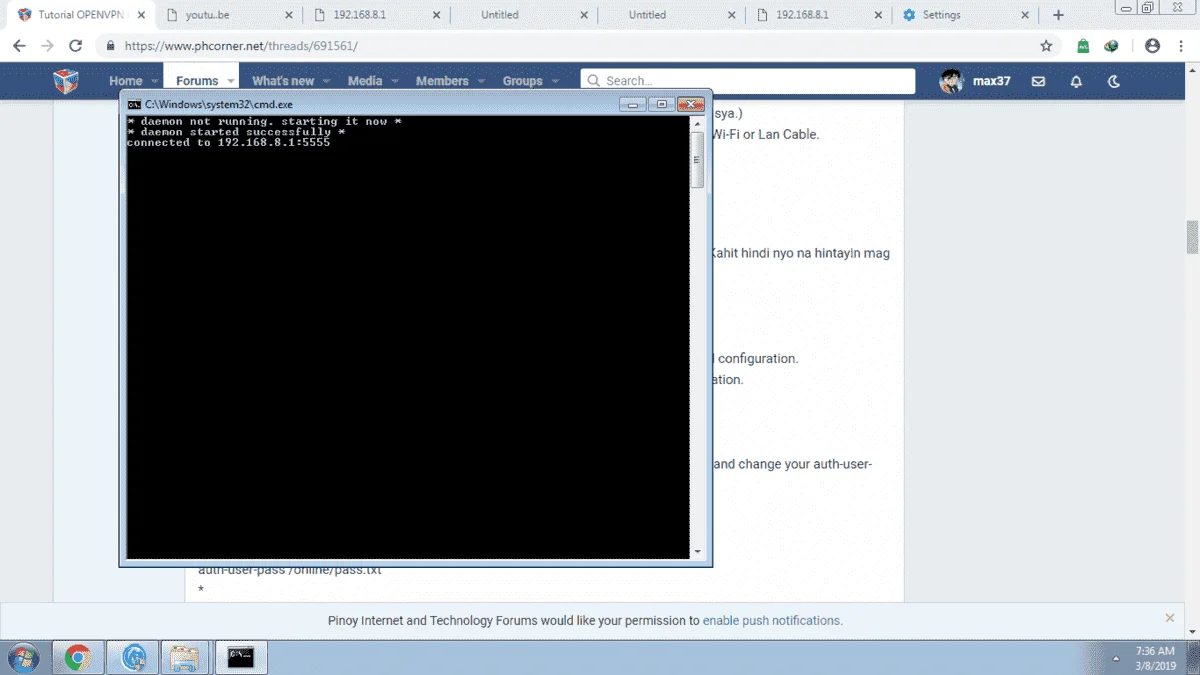Click the cmd window scrollbar thumb
The image size is (1200, 675).
(x=697, y=160)
